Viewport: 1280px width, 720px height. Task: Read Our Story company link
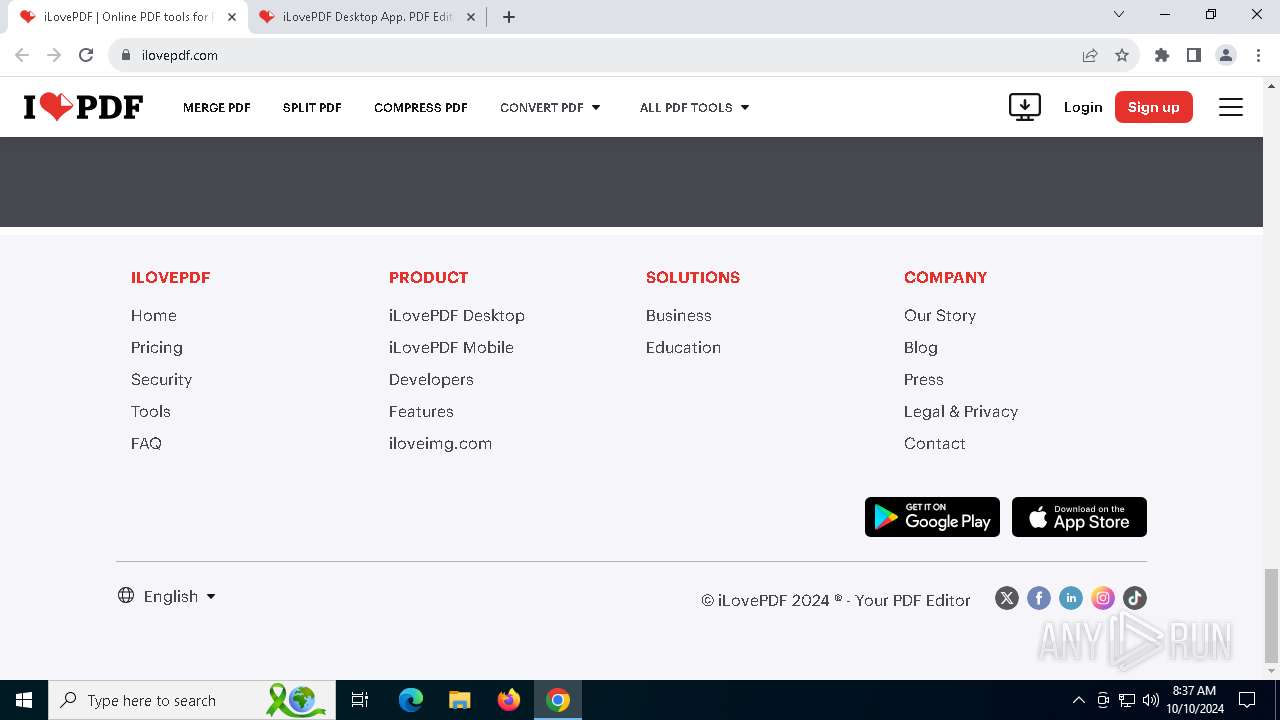pos(940,315)
